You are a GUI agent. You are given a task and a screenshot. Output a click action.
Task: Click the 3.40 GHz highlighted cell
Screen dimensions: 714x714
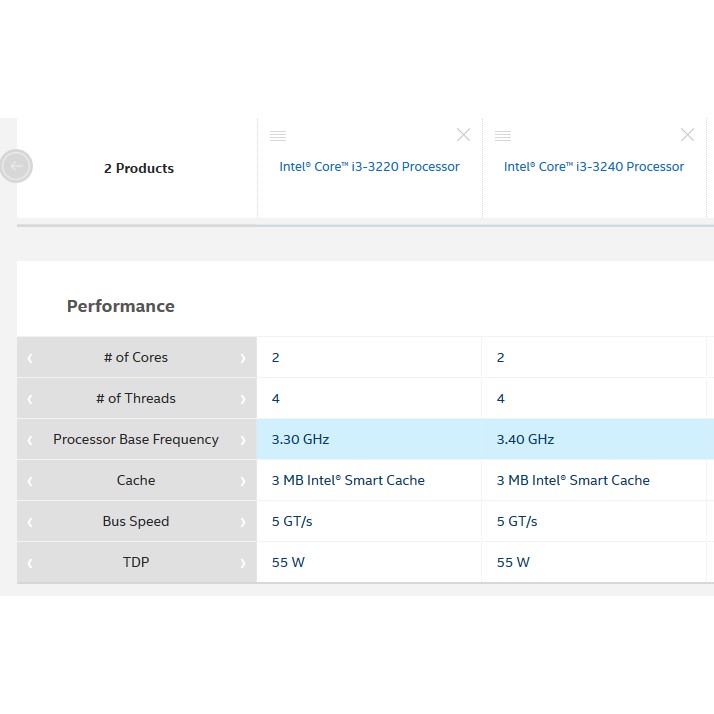click(525, 439)
